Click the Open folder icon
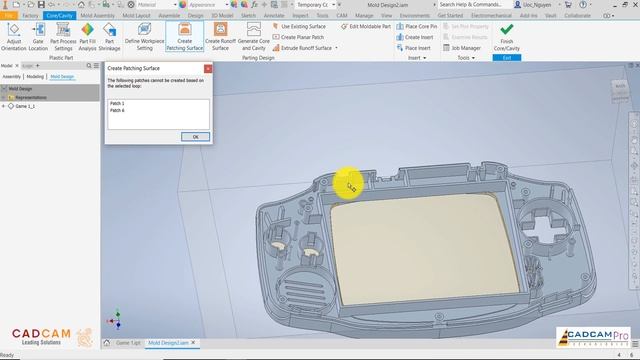 pyautogui.click(x=30, y=4)
